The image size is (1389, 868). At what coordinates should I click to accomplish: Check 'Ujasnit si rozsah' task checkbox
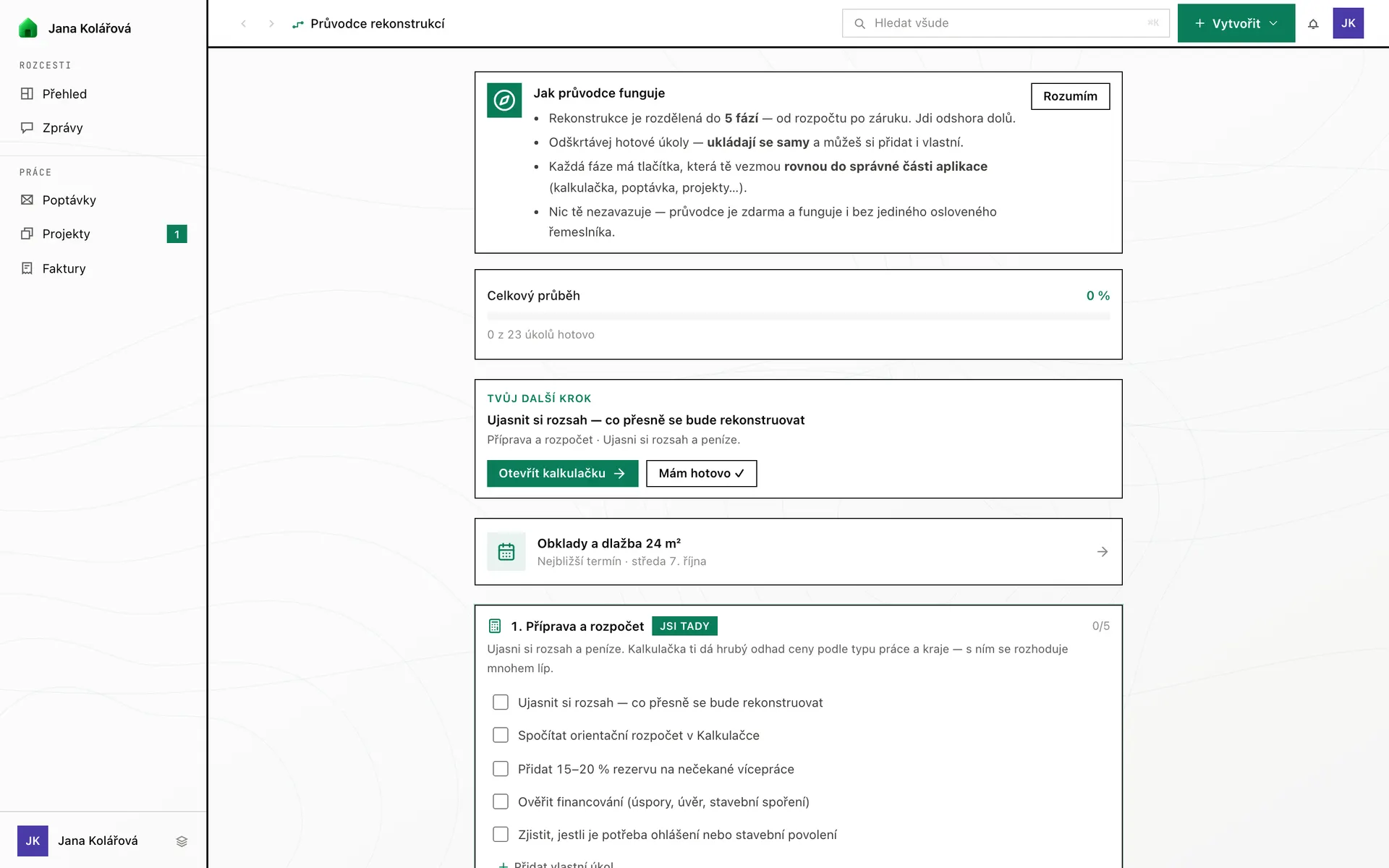(501, 702)
